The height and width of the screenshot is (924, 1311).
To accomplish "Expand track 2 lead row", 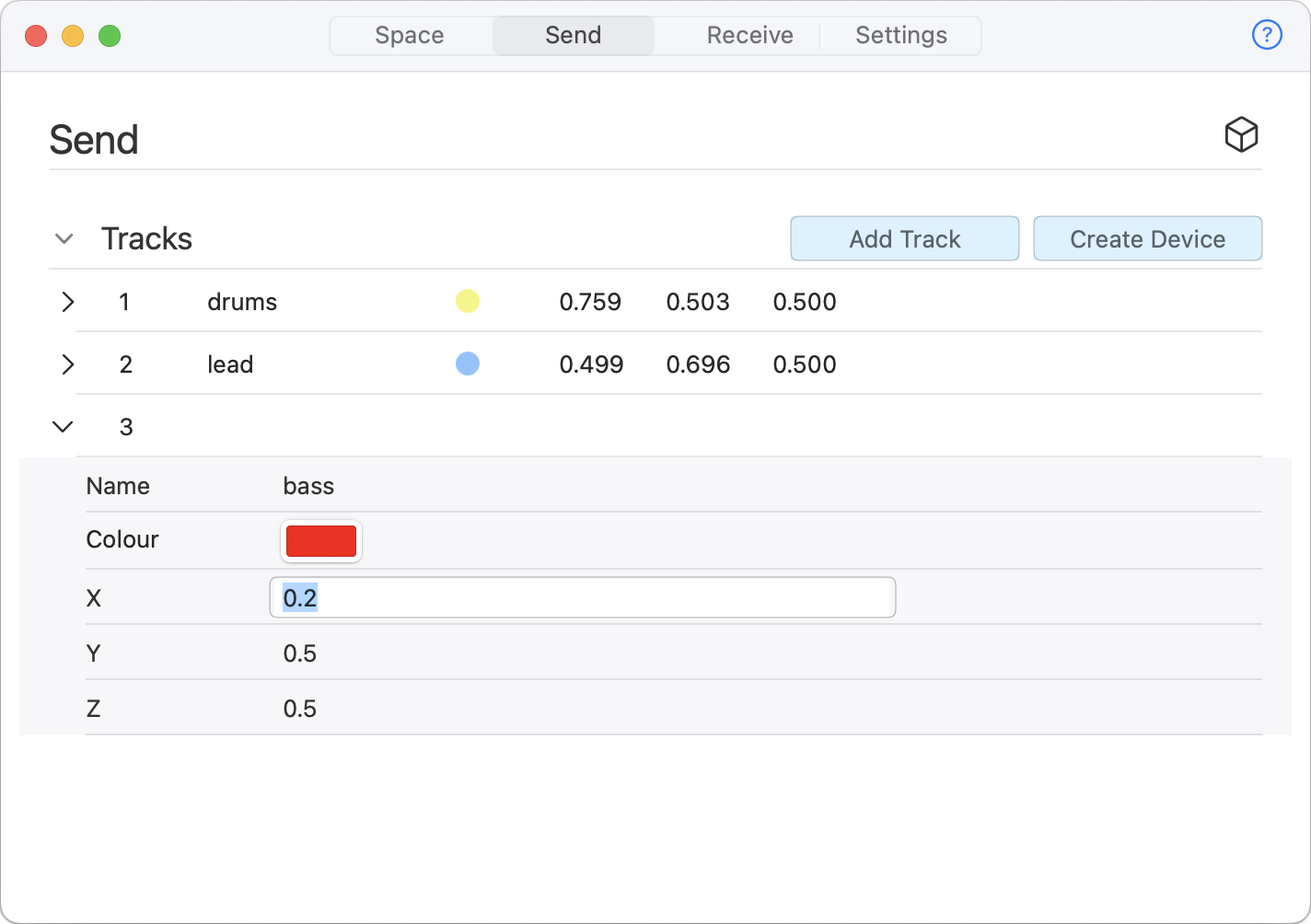I will pyautogui.click(x=67, y=364).
